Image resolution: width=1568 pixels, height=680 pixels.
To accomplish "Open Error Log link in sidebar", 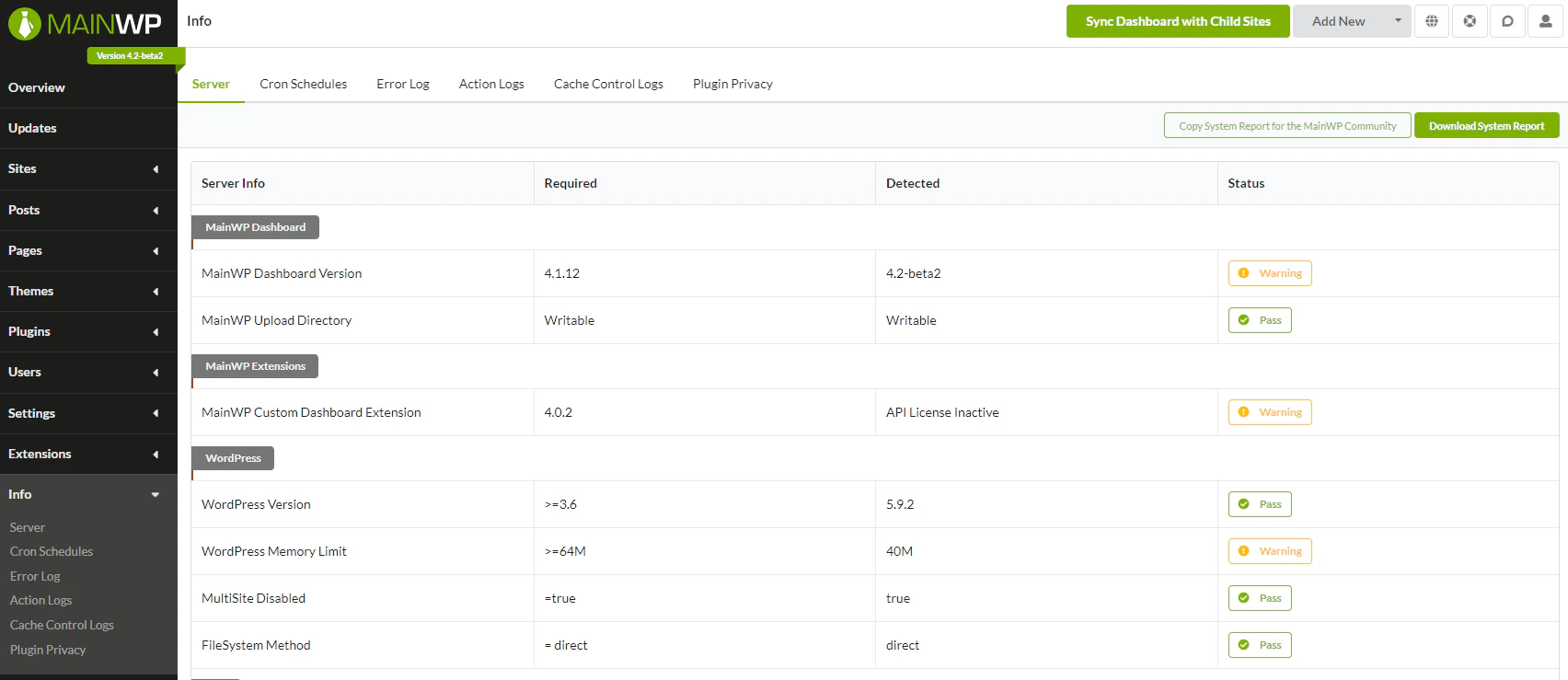I will 35,576.
